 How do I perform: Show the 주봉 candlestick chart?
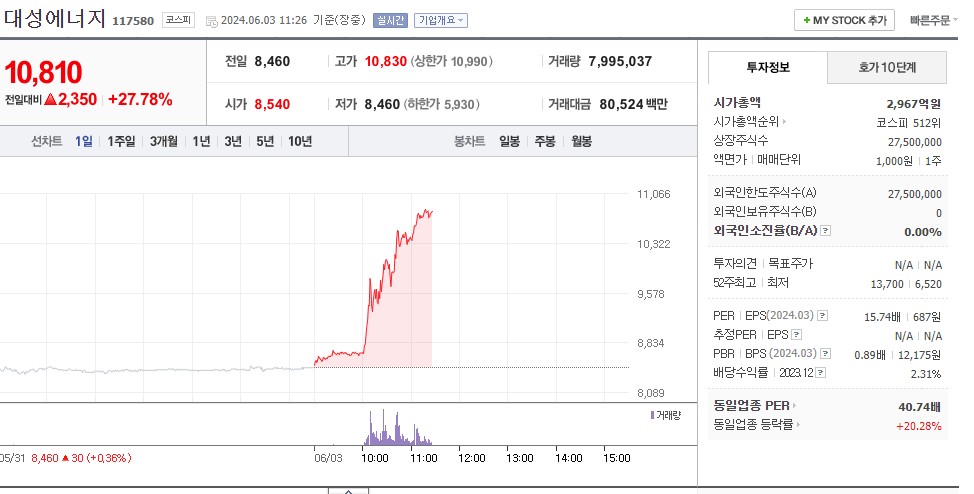click(x=545, y=142)
